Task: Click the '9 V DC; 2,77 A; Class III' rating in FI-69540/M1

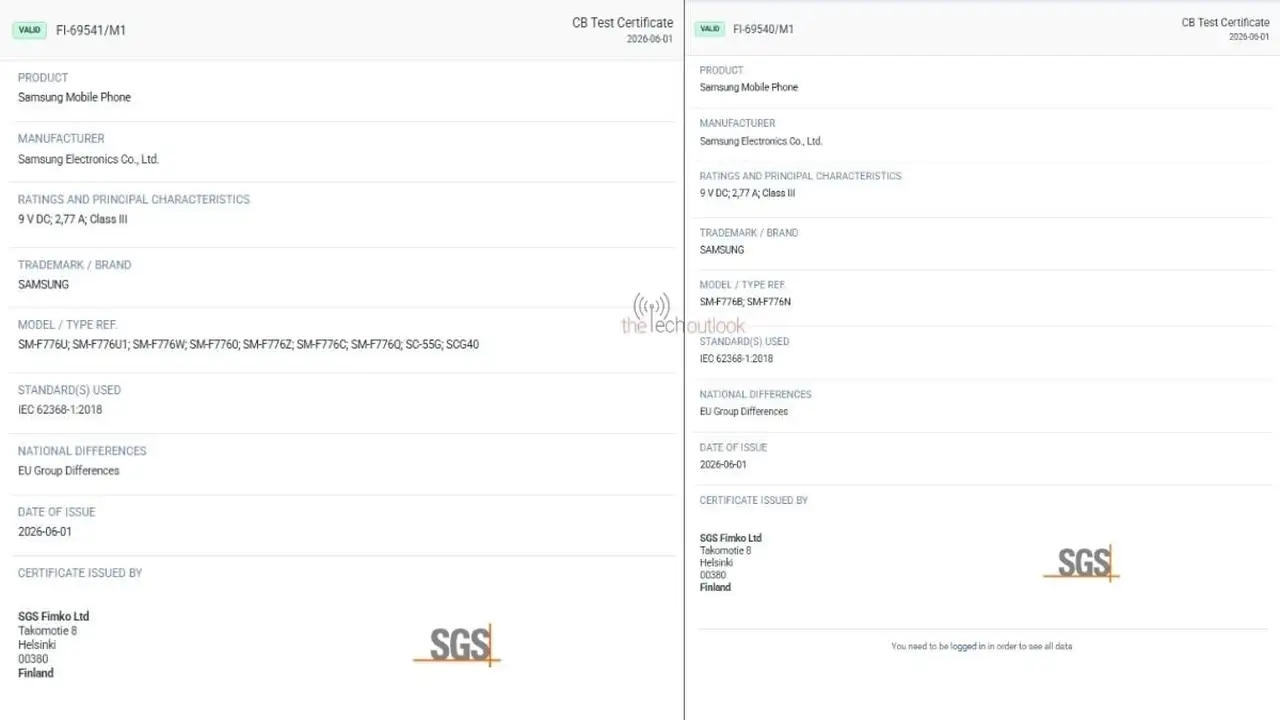Action: click(x=748, y=193)
